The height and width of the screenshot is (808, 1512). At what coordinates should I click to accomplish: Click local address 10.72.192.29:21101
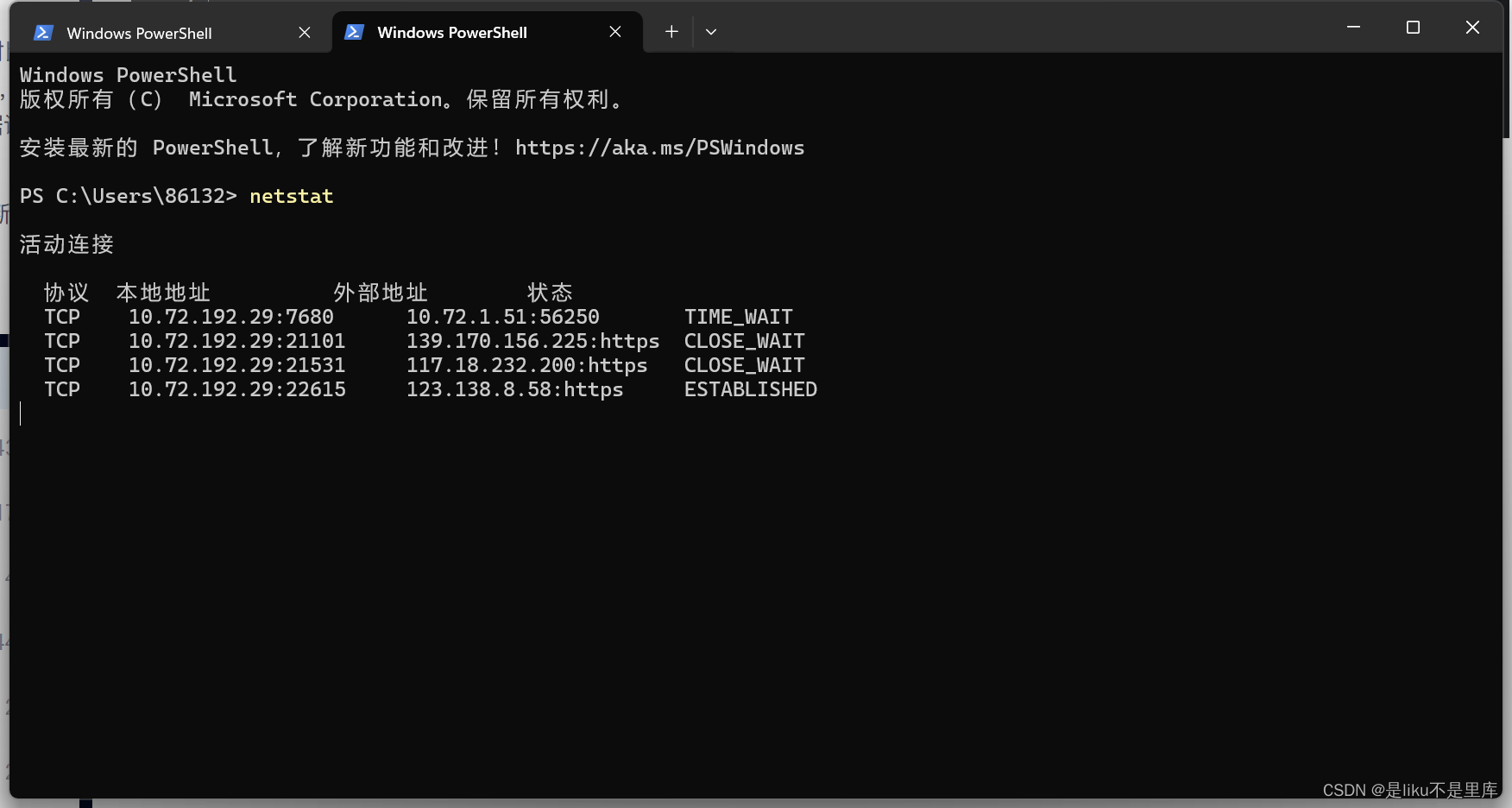(237, 341)
